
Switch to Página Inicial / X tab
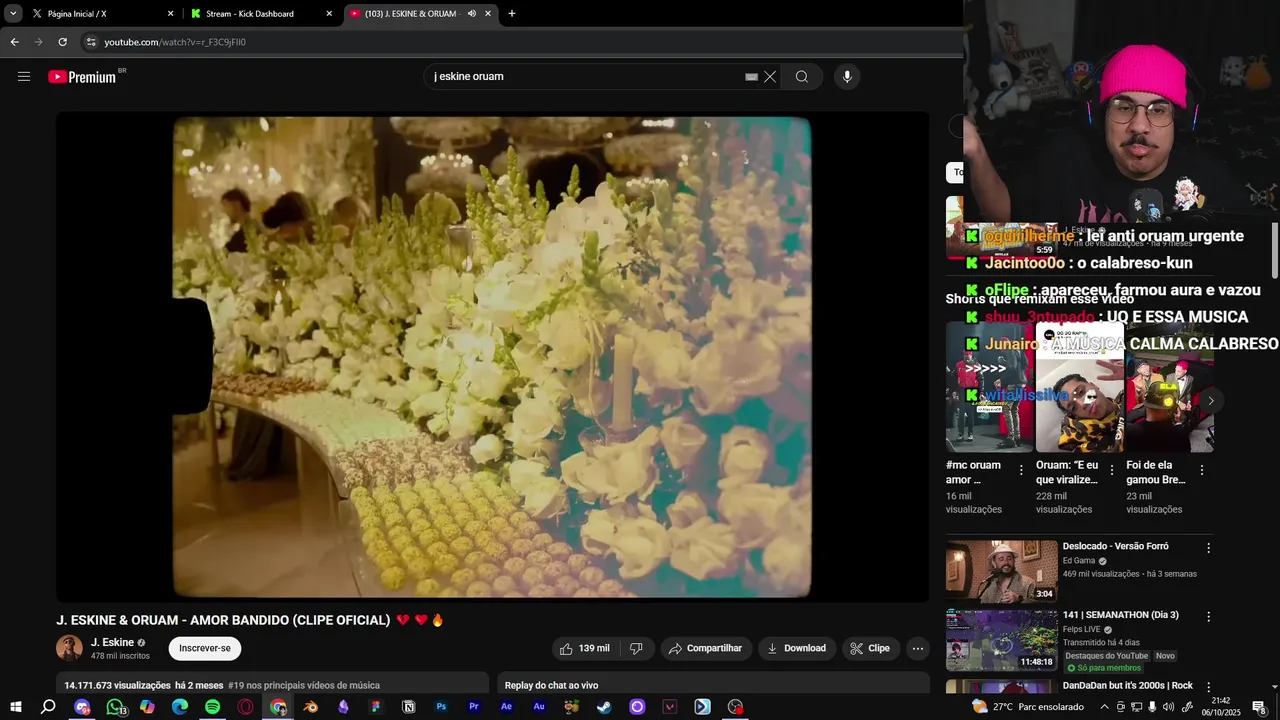click(100, 14)
